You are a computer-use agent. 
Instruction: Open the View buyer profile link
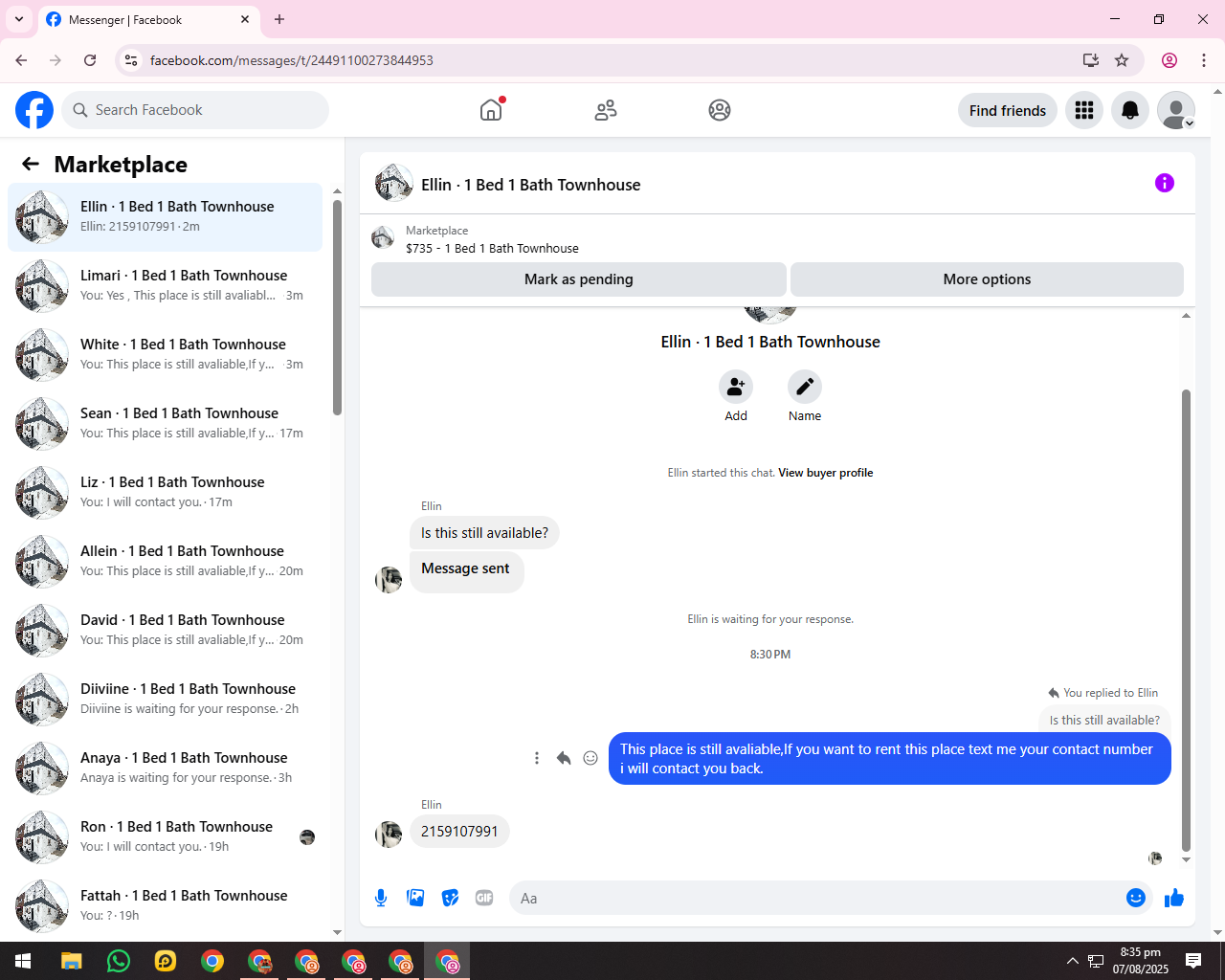[826, 473]
